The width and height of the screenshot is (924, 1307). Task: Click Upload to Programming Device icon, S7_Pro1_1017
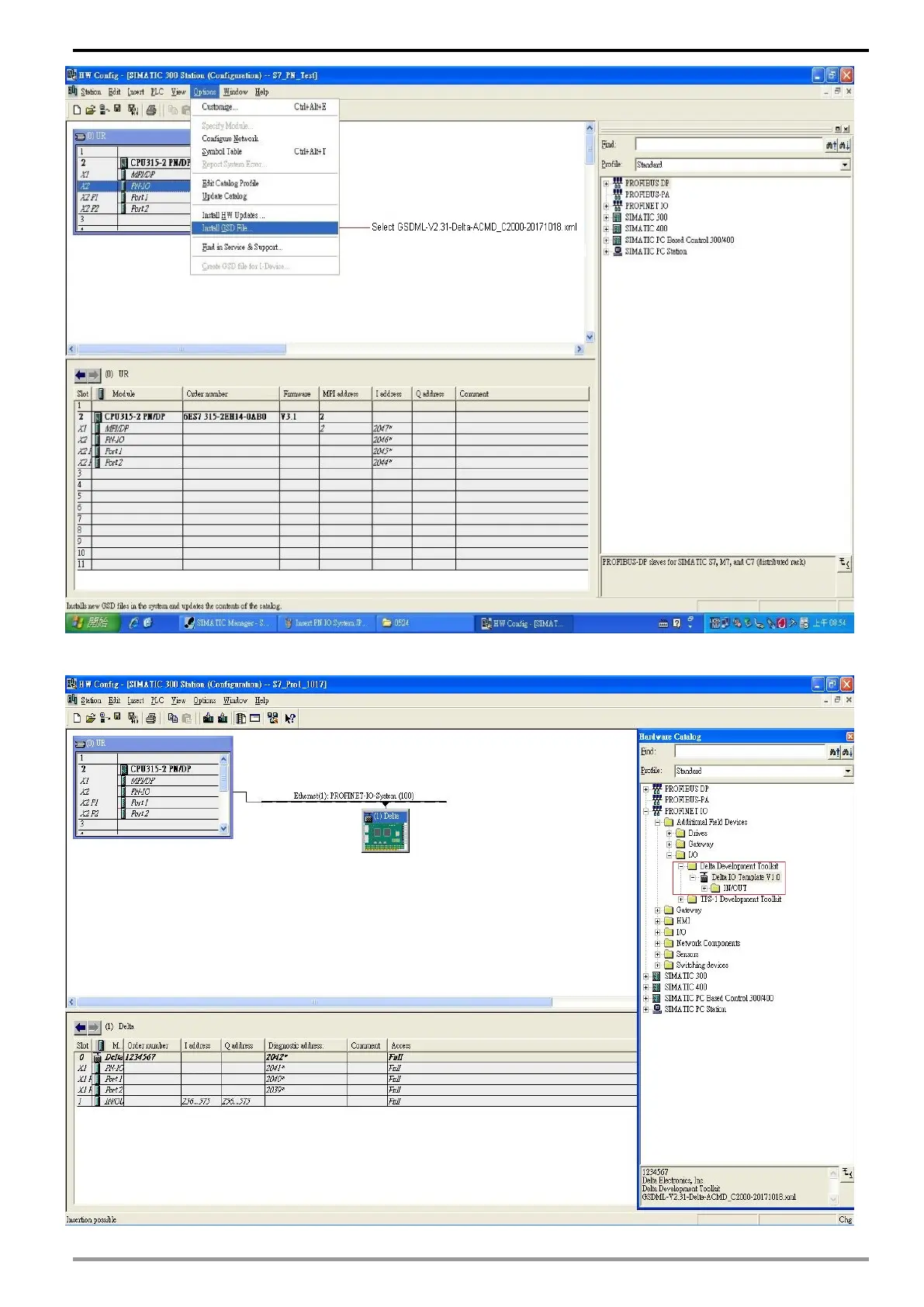point(222,719)
